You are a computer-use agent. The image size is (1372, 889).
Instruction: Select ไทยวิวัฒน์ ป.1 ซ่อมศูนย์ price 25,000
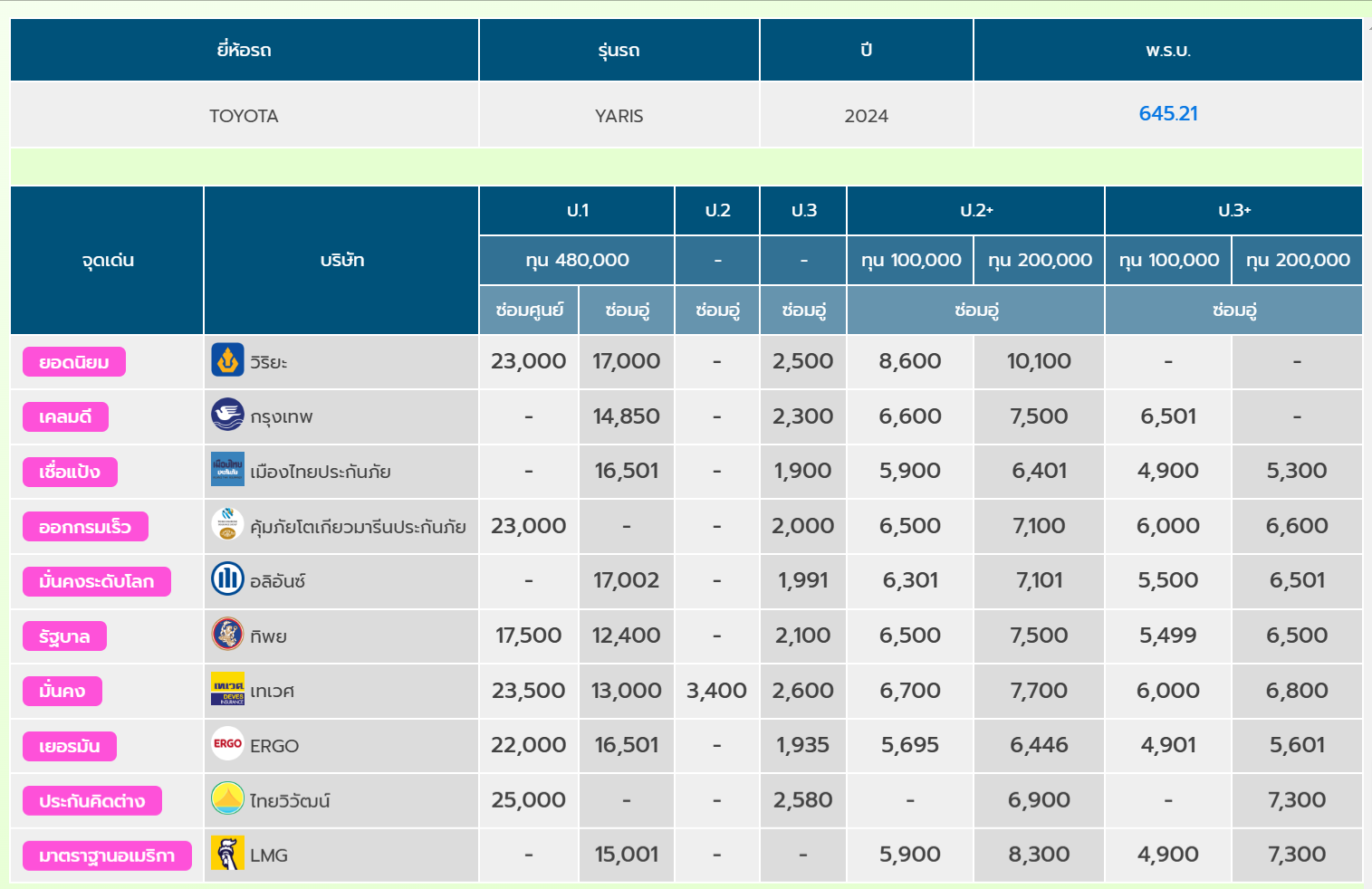click(529, 800)
